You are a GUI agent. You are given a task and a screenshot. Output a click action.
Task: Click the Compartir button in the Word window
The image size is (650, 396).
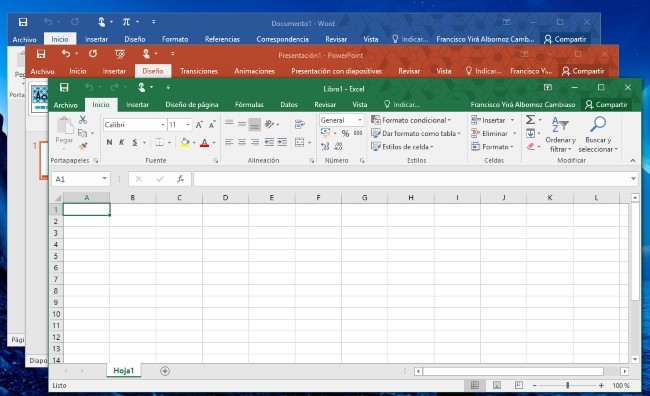[565, 39]
